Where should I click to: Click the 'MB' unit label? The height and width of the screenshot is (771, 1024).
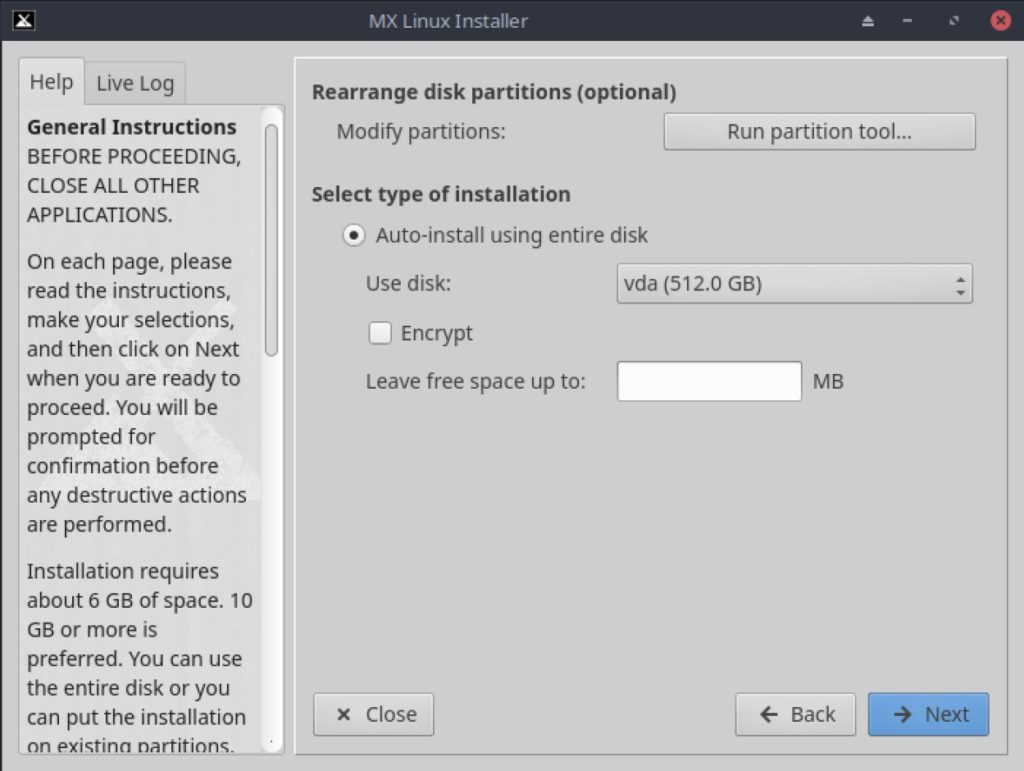click(828, 381)
